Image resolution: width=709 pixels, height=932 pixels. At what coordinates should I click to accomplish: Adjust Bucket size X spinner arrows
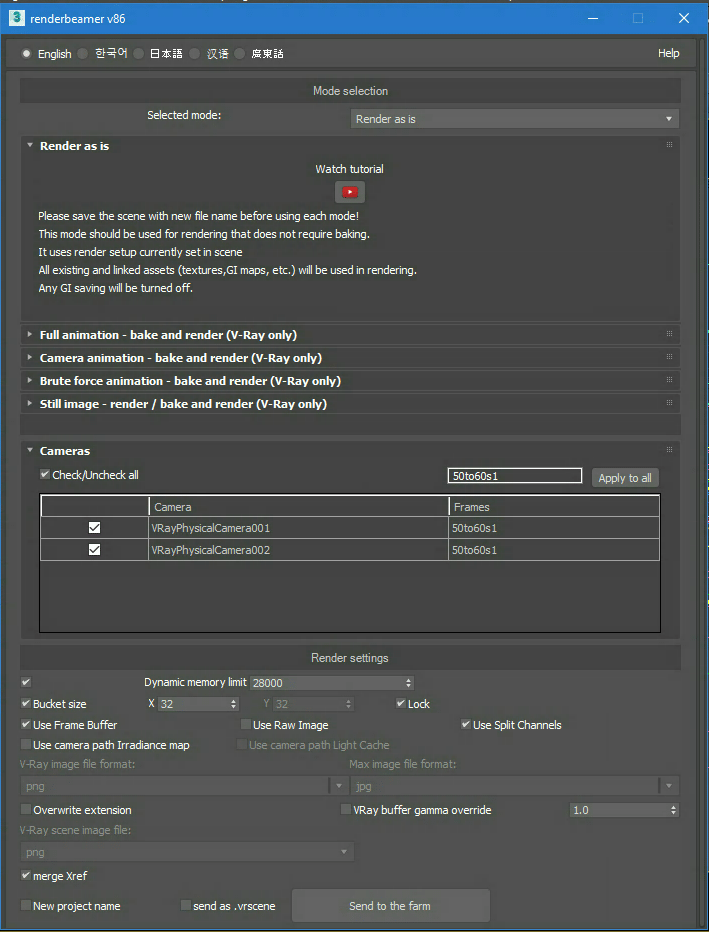coord(234,704)
